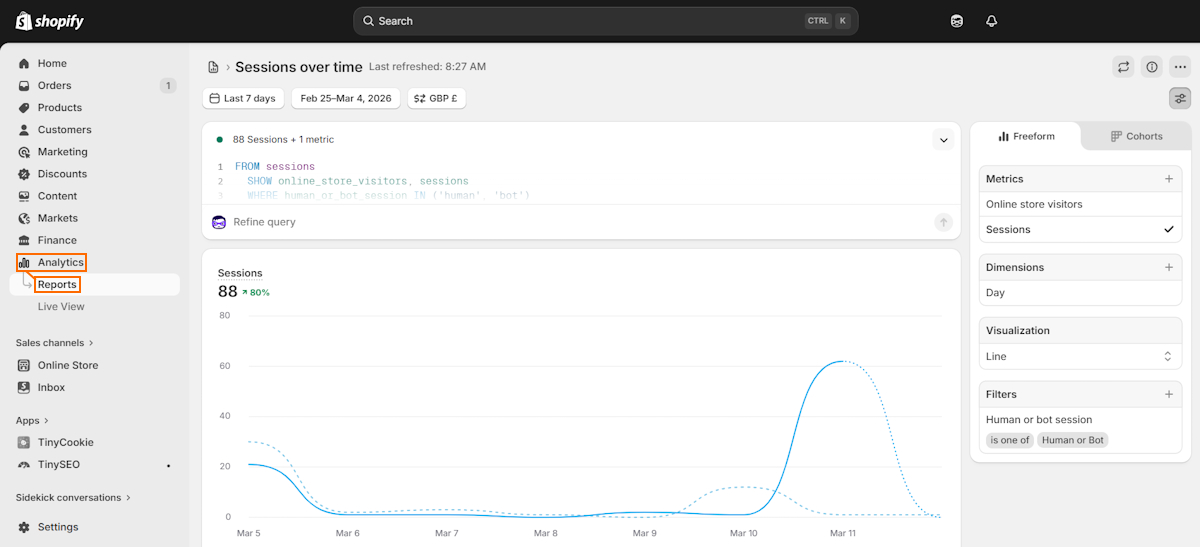This screenshot has width=1200, height=547.
Task: Click the Products tag icon
Action: [x=24, y=107]
